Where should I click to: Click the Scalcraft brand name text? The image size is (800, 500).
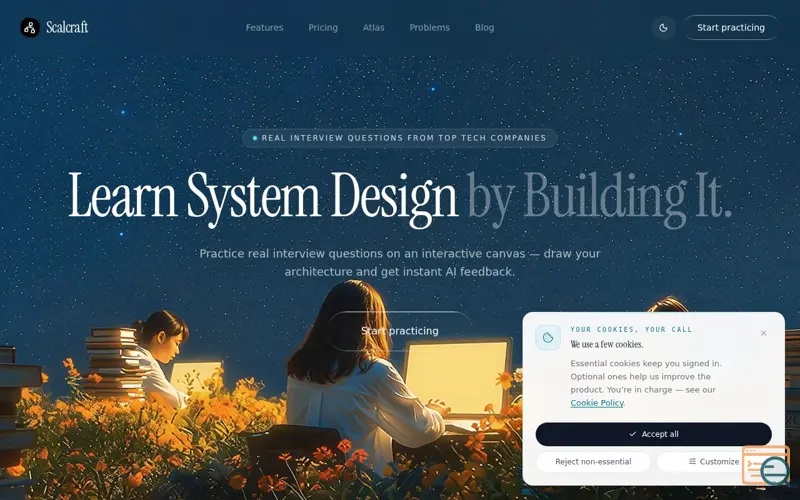coord(67,27)
